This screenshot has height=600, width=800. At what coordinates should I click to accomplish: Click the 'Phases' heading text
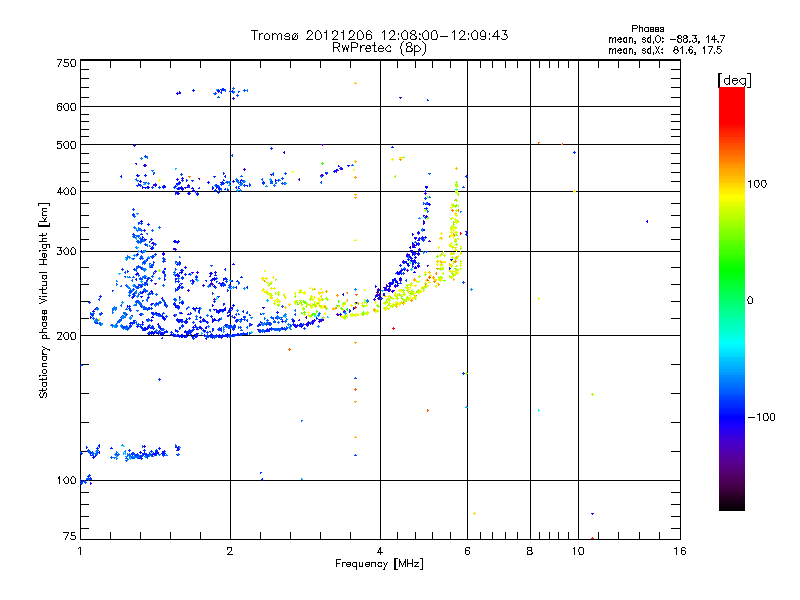(x=647, y=29)
